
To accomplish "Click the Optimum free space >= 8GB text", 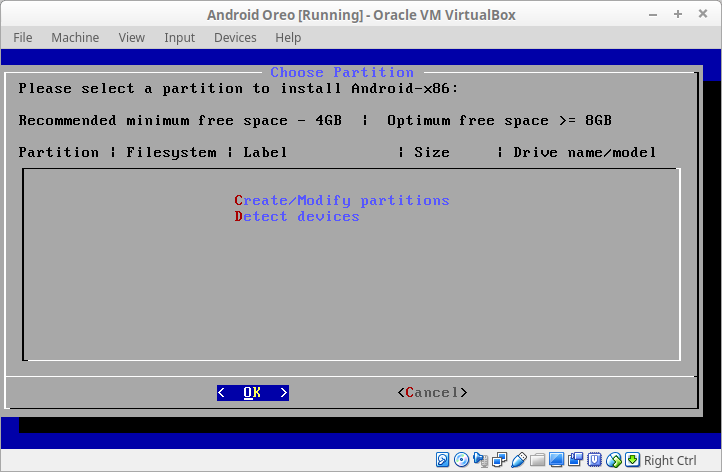I will point(499,121).
